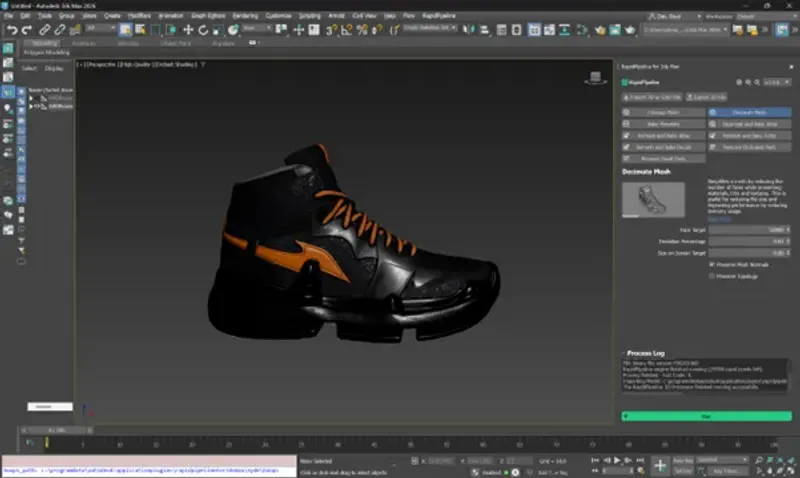The width and height of the screenshot is (800, 478).
Task: Expand the first scene explorer tree item
Action: (31, 98)
